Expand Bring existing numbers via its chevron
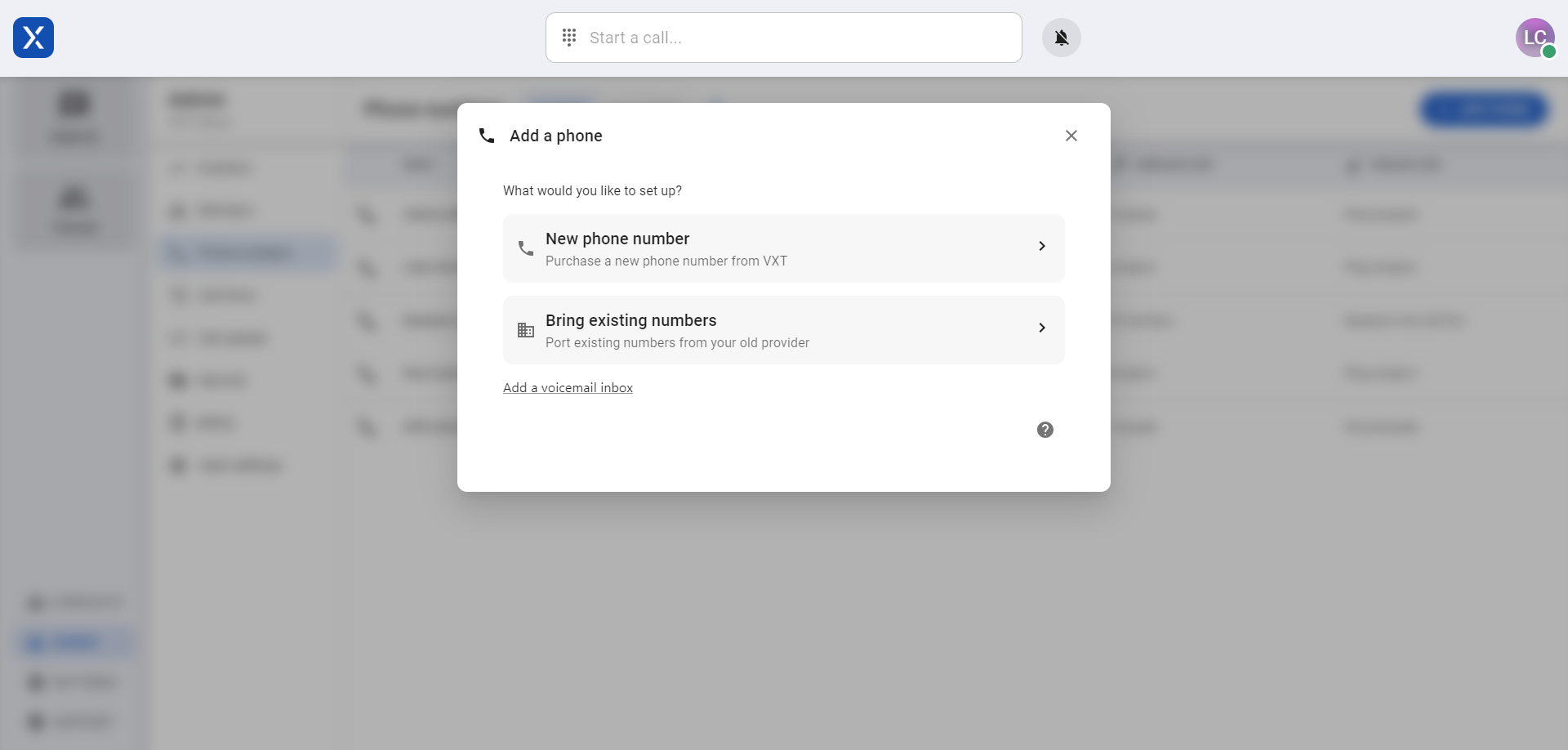Screen dimensions: 1568x750 (1042, 328)
